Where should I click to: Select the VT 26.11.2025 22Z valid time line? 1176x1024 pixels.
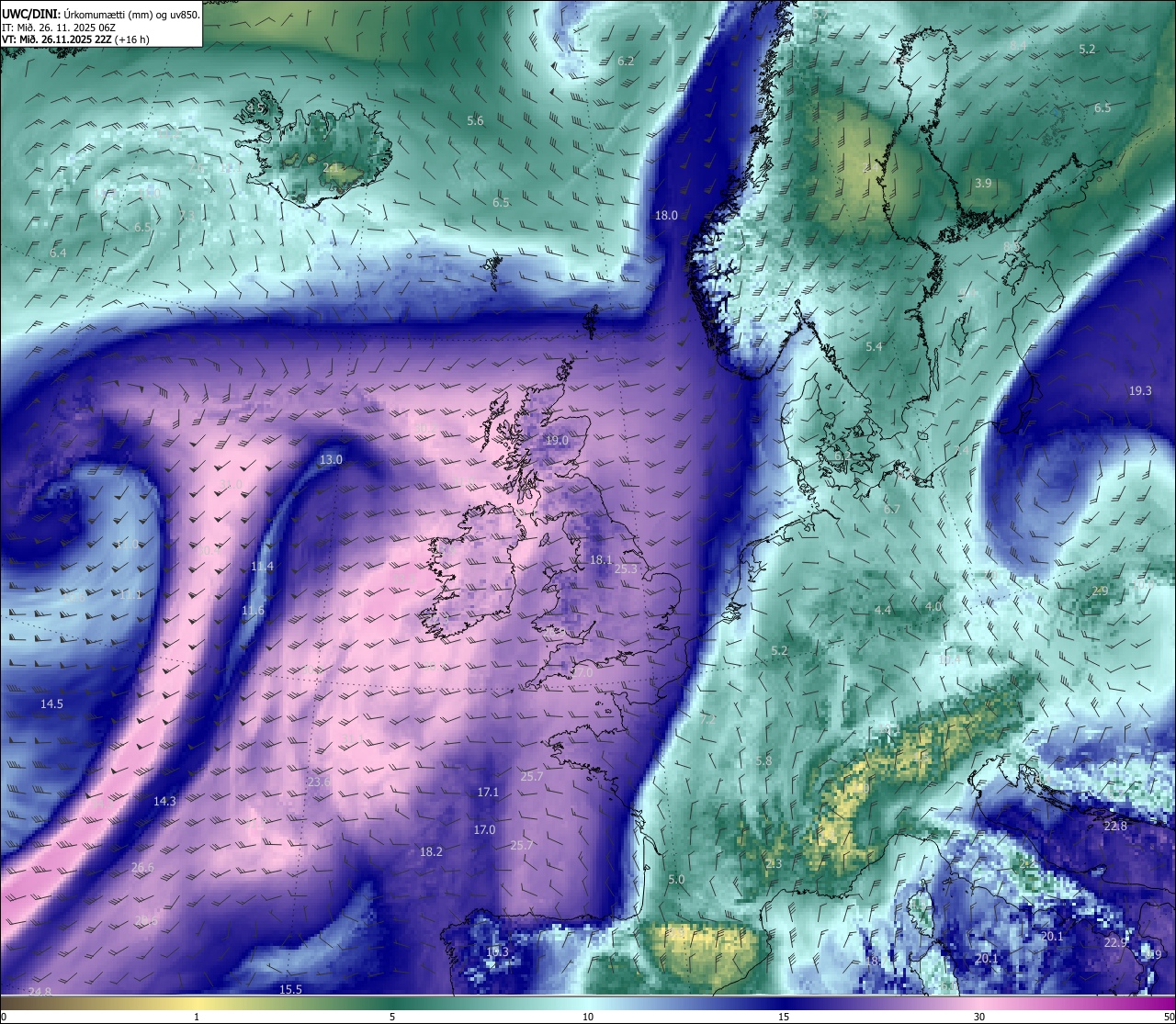(75, 39)
